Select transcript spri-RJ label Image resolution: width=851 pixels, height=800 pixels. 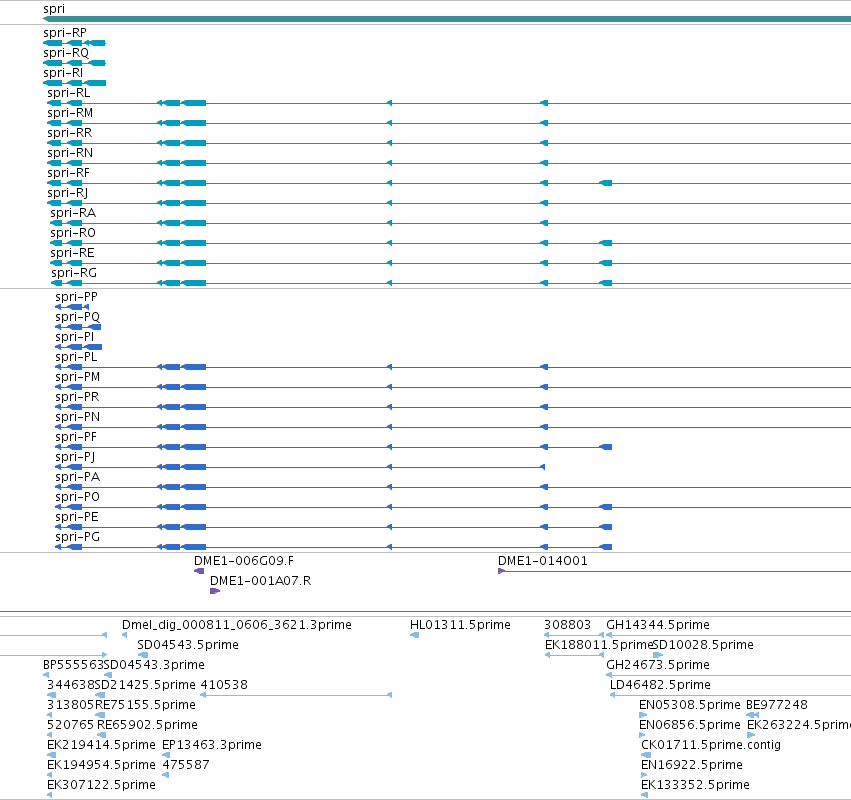67,193
